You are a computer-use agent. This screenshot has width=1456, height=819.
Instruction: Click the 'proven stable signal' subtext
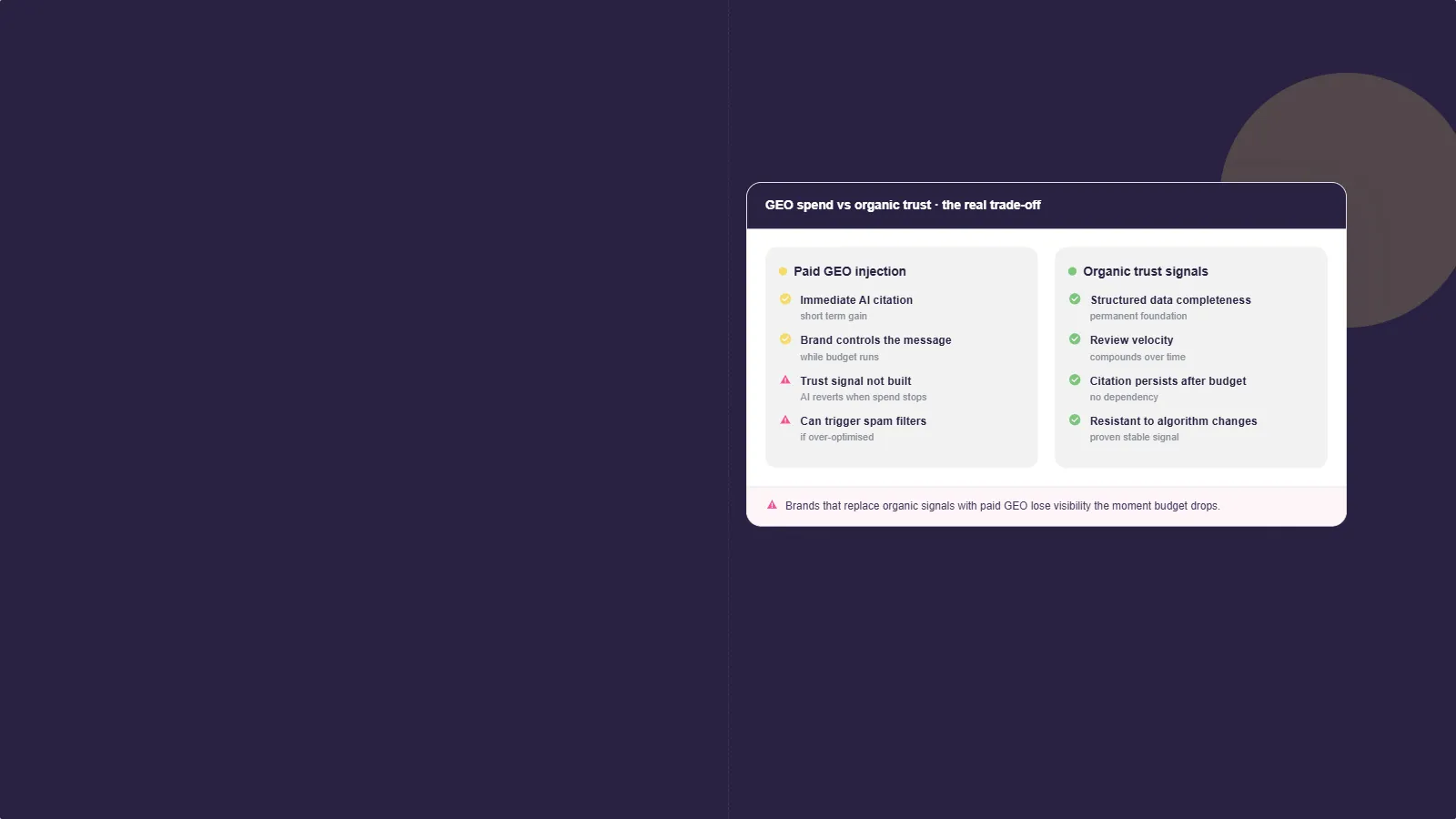pos(1134,438)
